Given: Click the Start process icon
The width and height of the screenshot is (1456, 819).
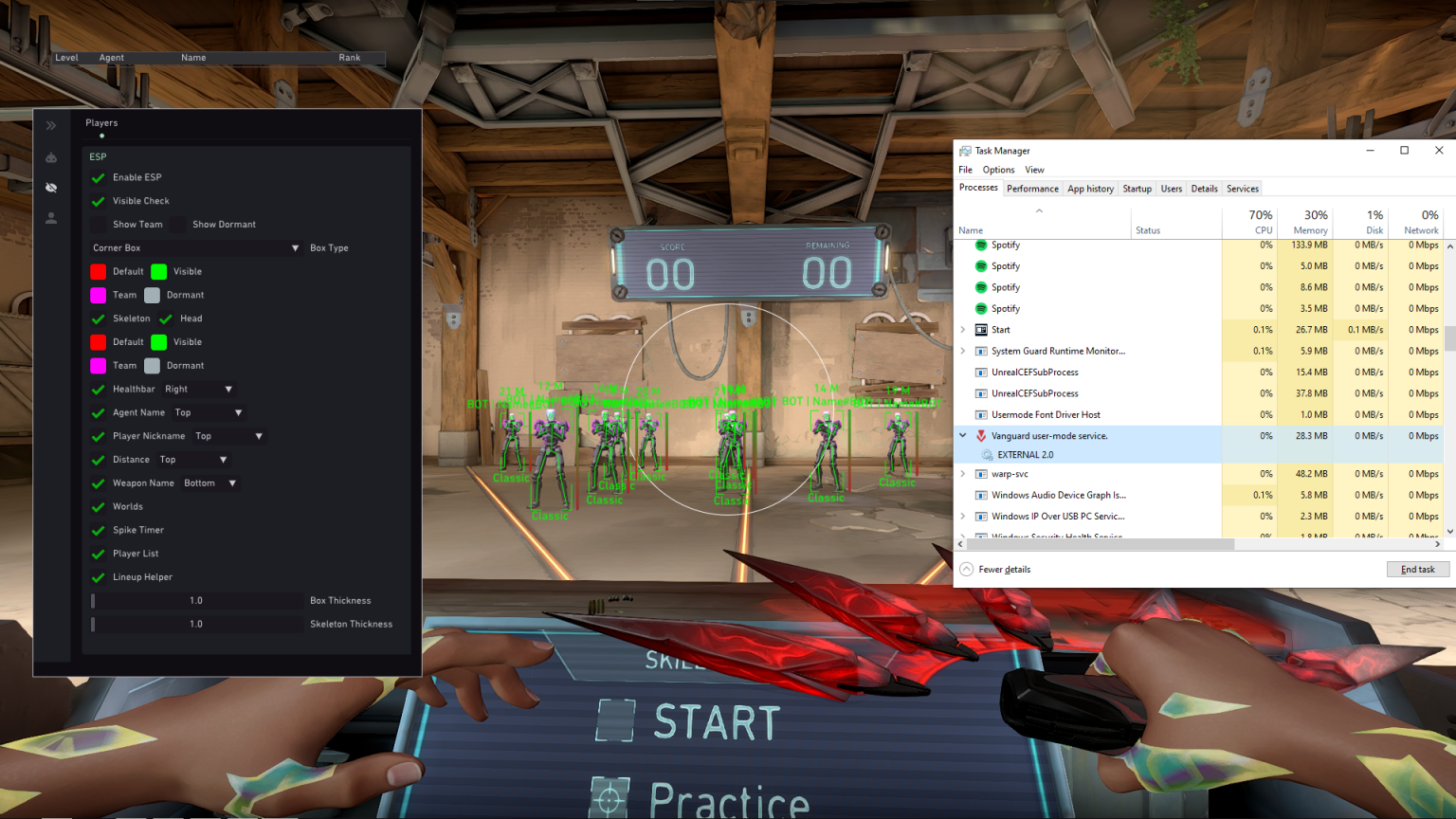Looking at the screenshot, I should tap(981, 330).
